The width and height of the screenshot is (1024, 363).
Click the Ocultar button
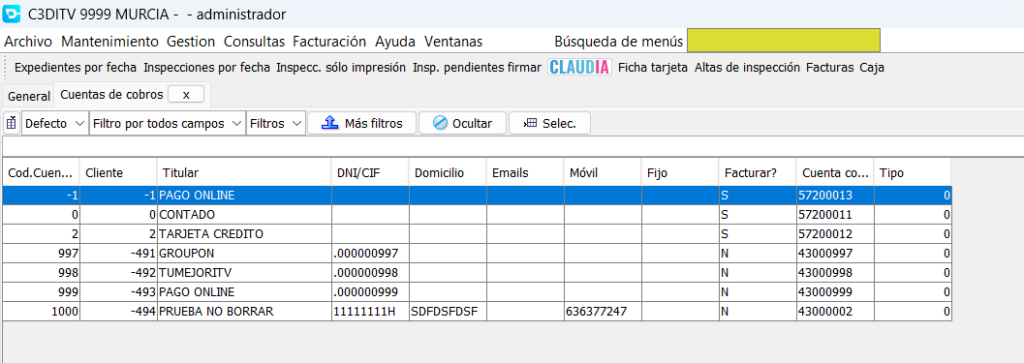pyautogui.click(x=462, y=123)
